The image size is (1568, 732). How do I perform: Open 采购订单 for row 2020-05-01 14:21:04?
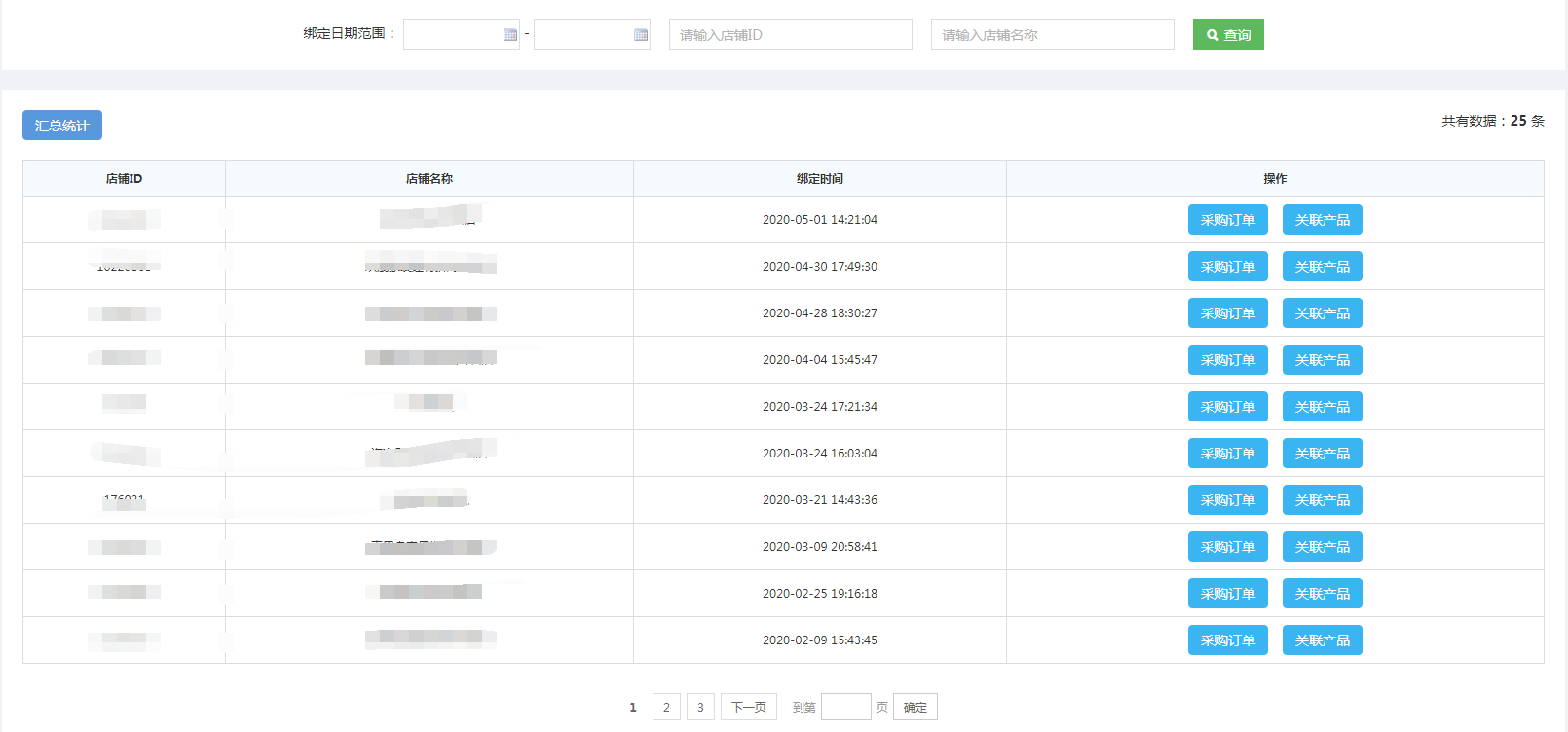(1228, 220)
